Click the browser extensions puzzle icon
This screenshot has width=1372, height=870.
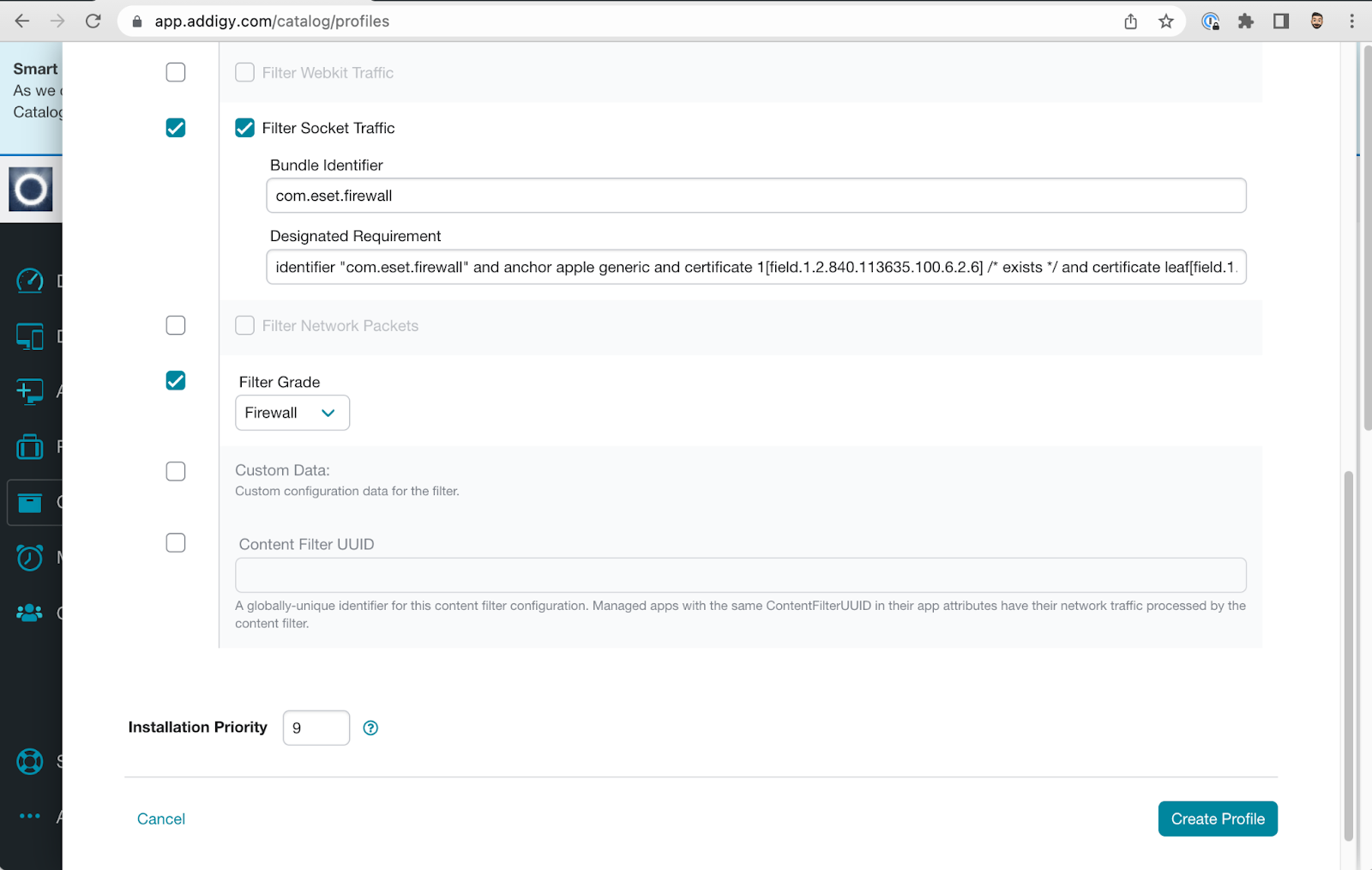1246,21
